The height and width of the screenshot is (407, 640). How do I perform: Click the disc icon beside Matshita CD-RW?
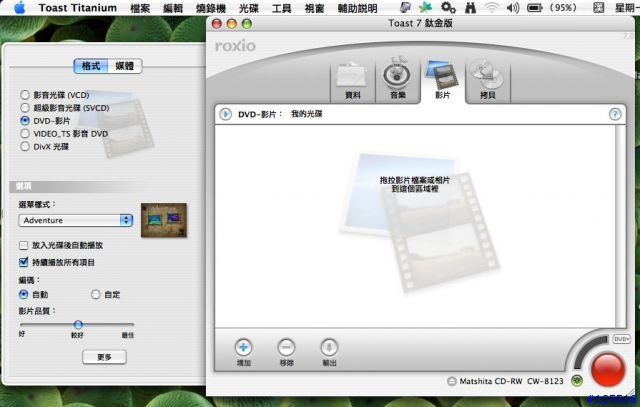click(x=451, y=381)
